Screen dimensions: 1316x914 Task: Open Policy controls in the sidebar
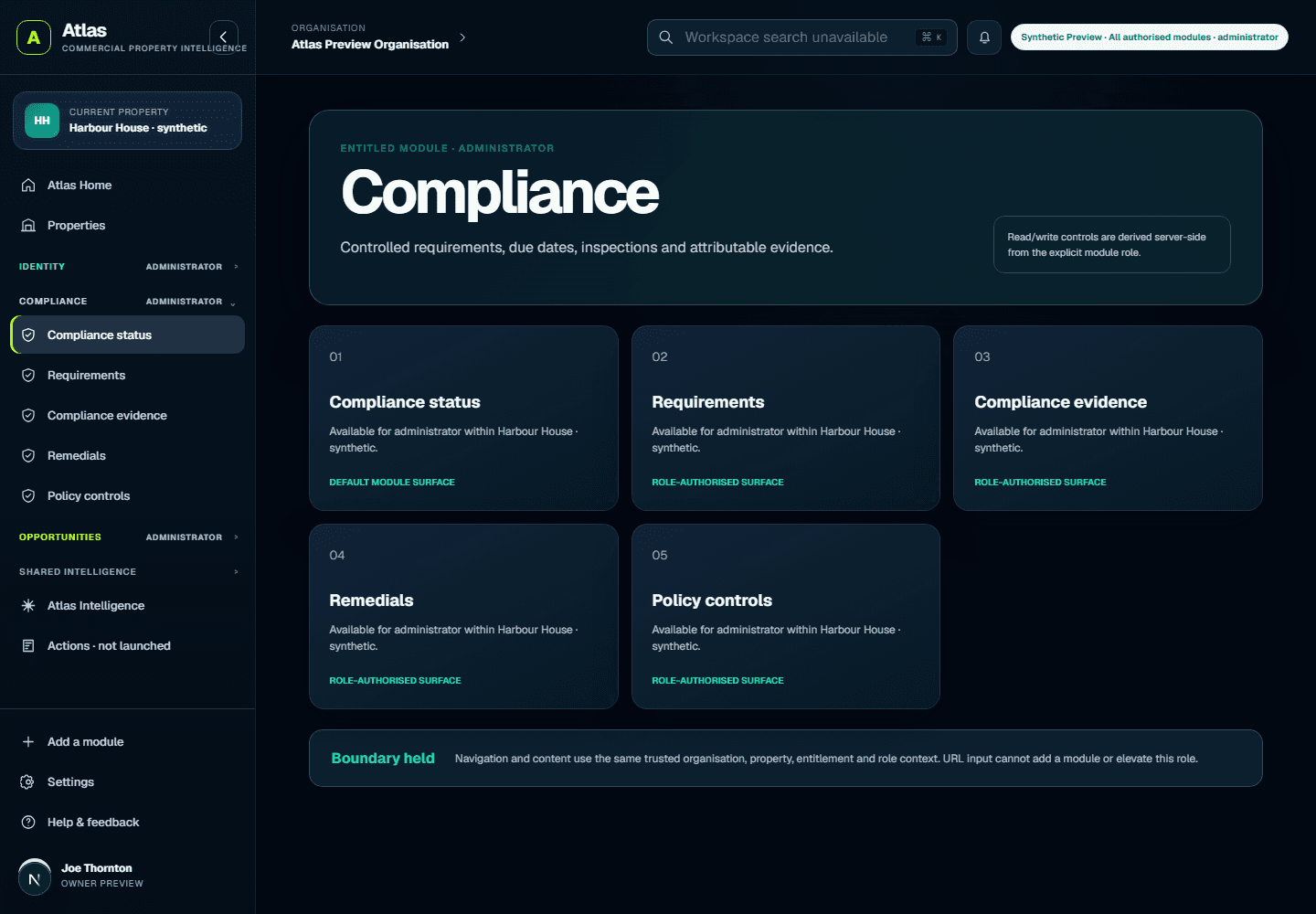click(127, 496)
